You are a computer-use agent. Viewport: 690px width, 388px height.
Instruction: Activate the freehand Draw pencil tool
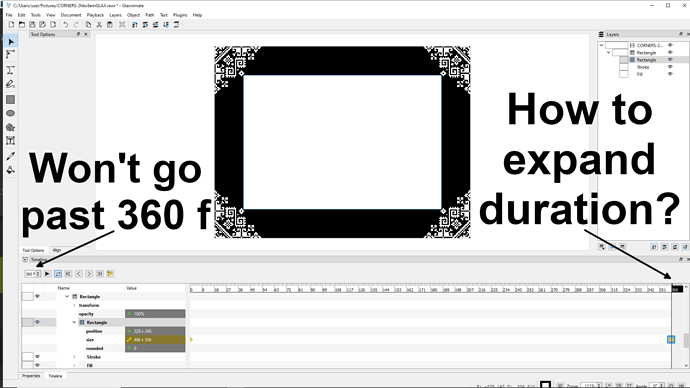[x=11, y=84]
